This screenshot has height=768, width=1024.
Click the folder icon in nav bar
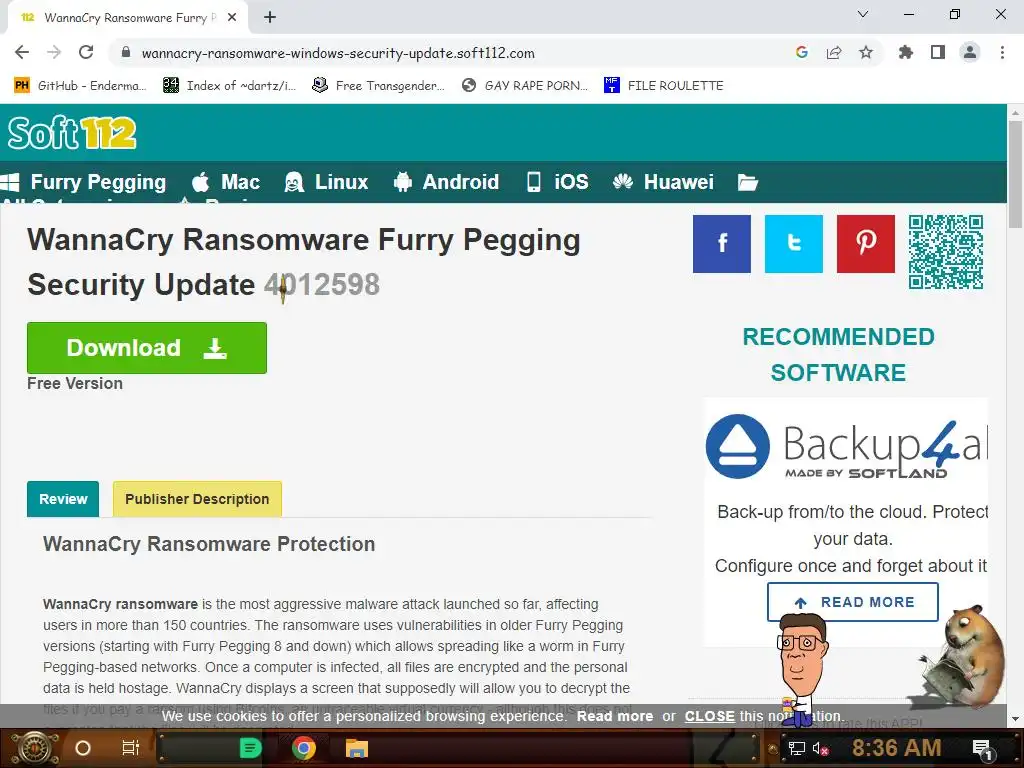pyautogui.click(x=748, y=182)
